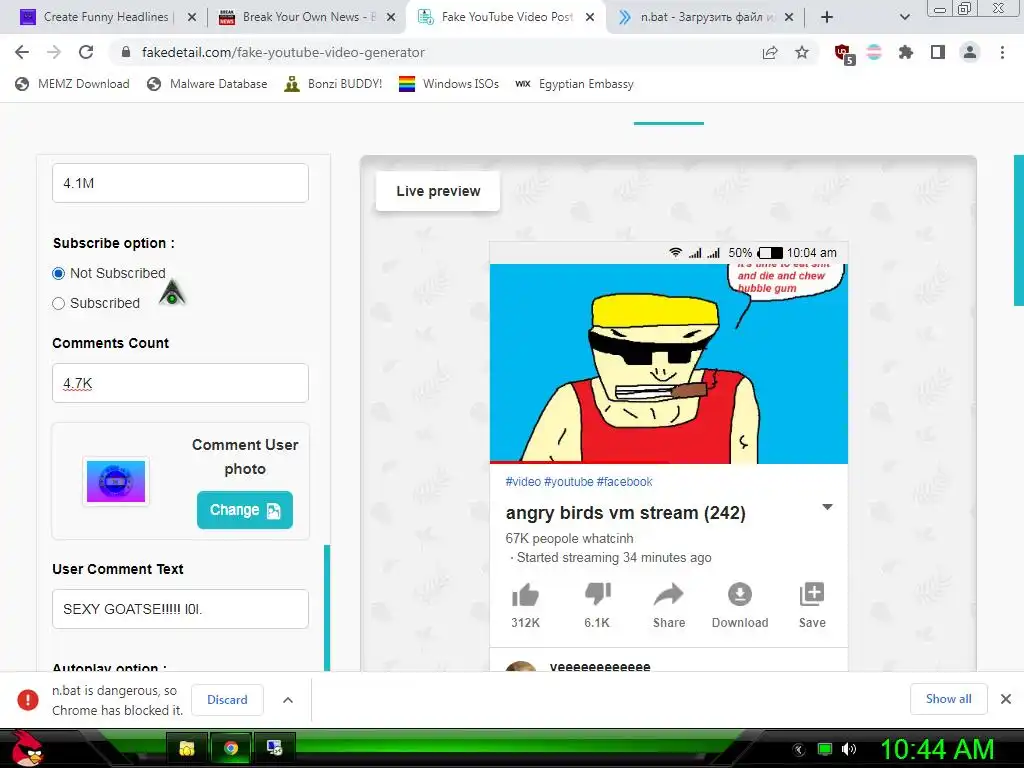Expand the tab search chevron
Image resolution: width=1024 pixels, height=768 pixels.
point(904,17)
